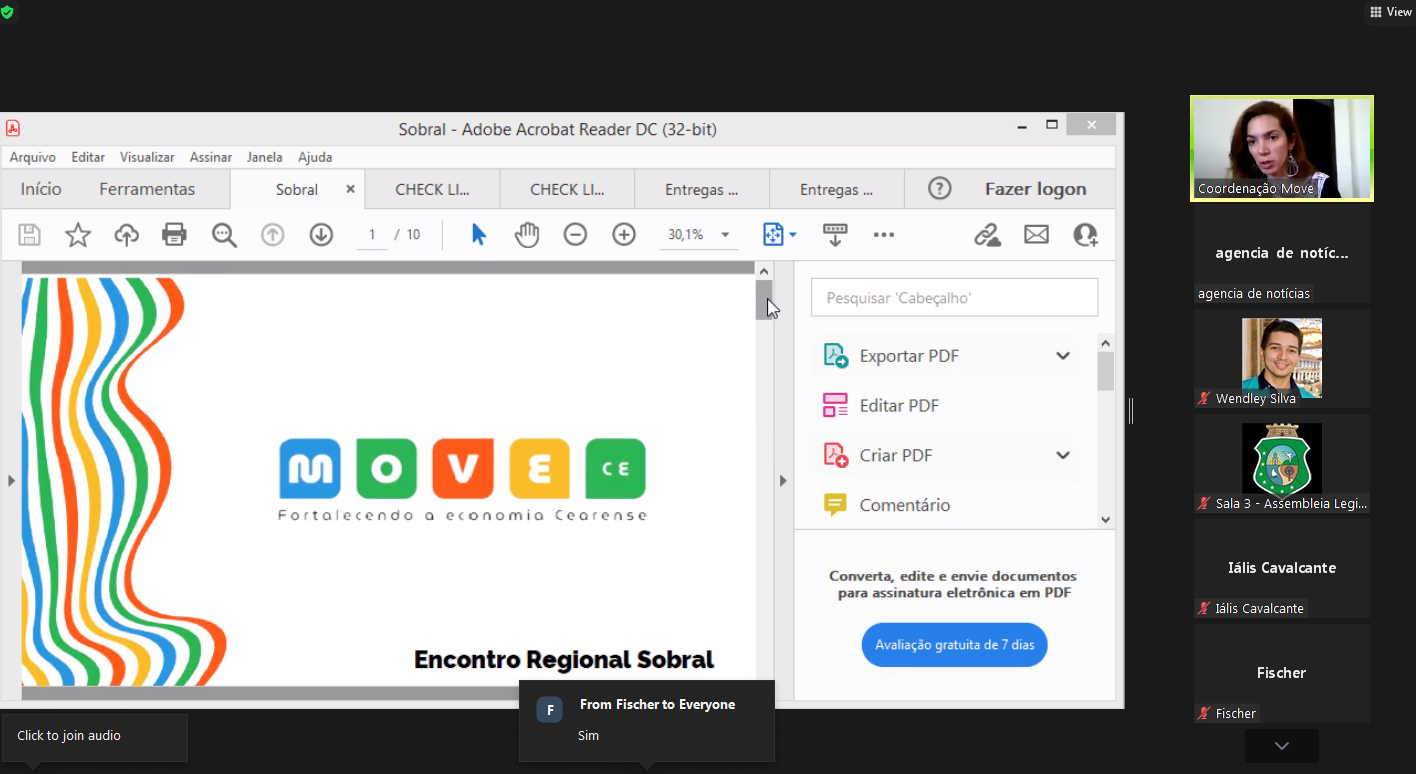Open the Visualizar menu
The image size is (1416, 774).
(147, 157)
